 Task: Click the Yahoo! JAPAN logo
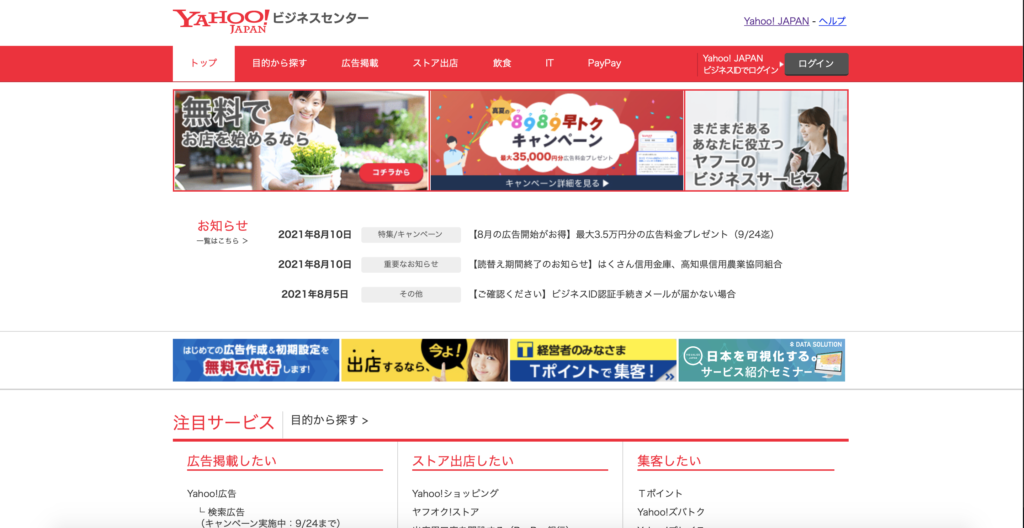pos(220,21)
